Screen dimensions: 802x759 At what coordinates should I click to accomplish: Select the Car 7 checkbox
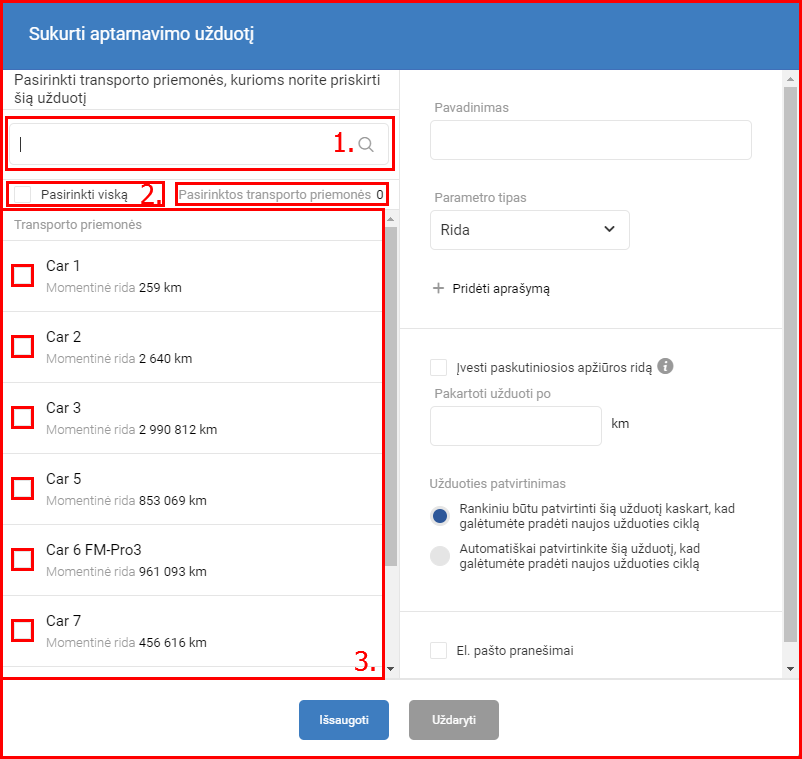click(22, 631)
